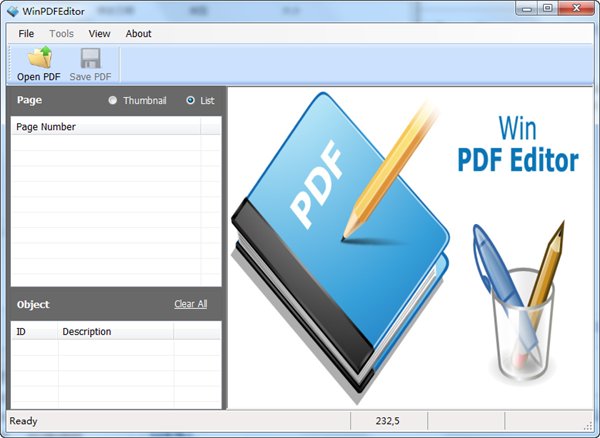Click the window resize grip in status bar

pyautogui.click(x=589, y=426)
